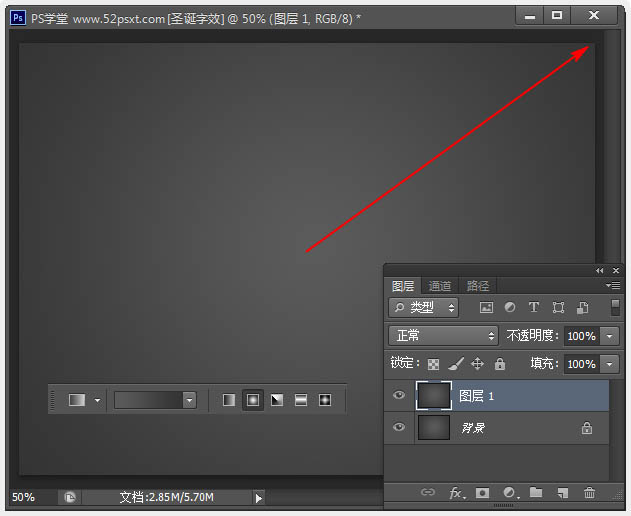Click the status bar preview icon

coord(70,497)
